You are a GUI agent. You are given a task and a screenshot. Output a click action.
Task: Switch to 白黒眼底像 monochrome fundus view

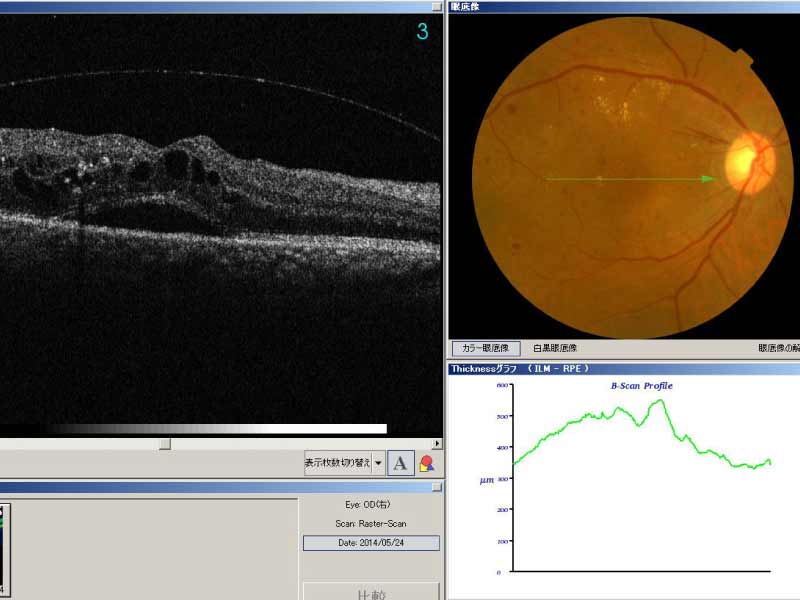tap(554, 349)
